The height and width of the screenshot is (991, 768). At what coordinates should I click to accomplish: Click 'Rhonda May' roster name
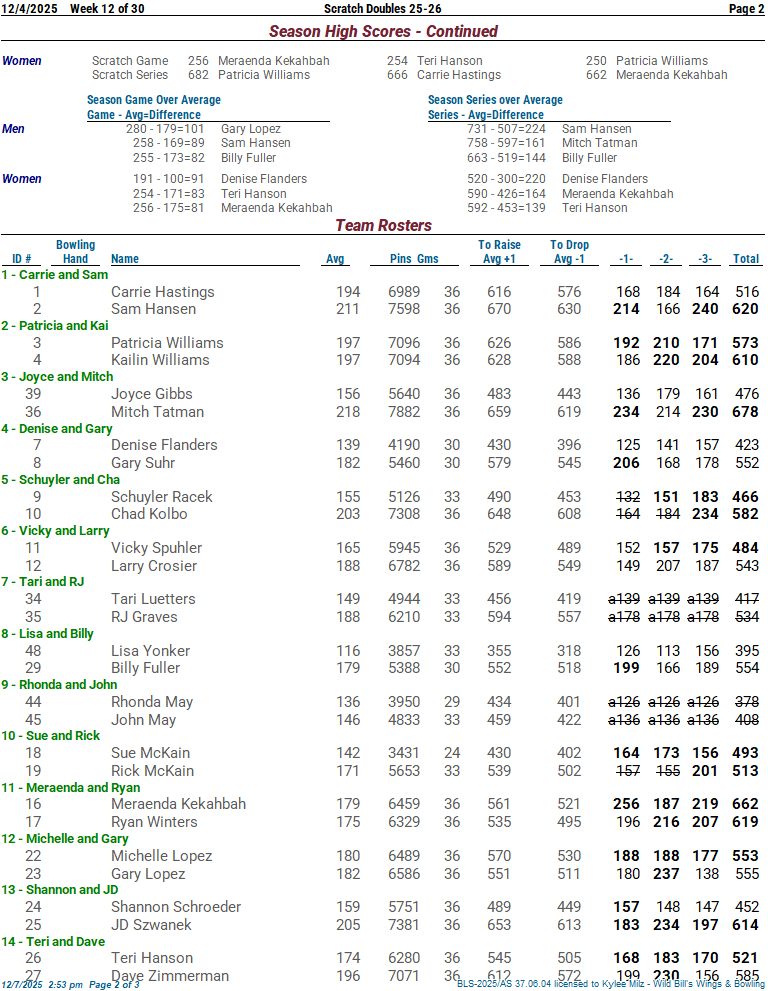click(152, 702)
